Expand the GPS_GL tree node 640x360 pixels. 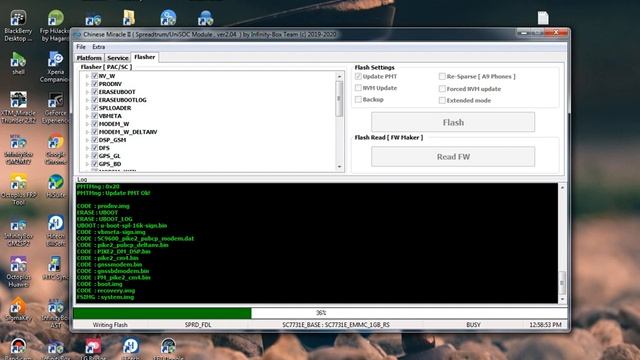pyautogui.click(x=87, y=156)
